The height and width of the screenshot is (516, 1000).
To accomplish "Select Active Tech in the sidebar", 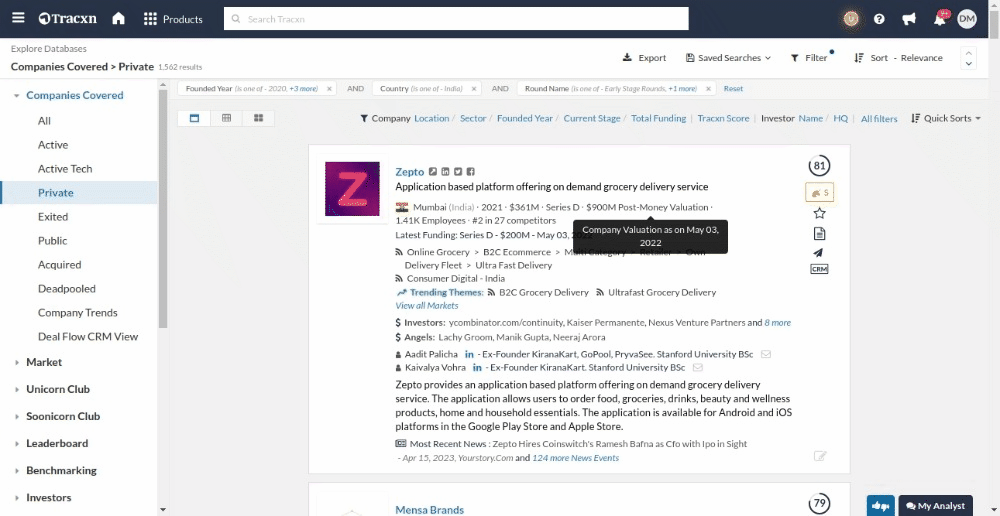I will point(65,169).
